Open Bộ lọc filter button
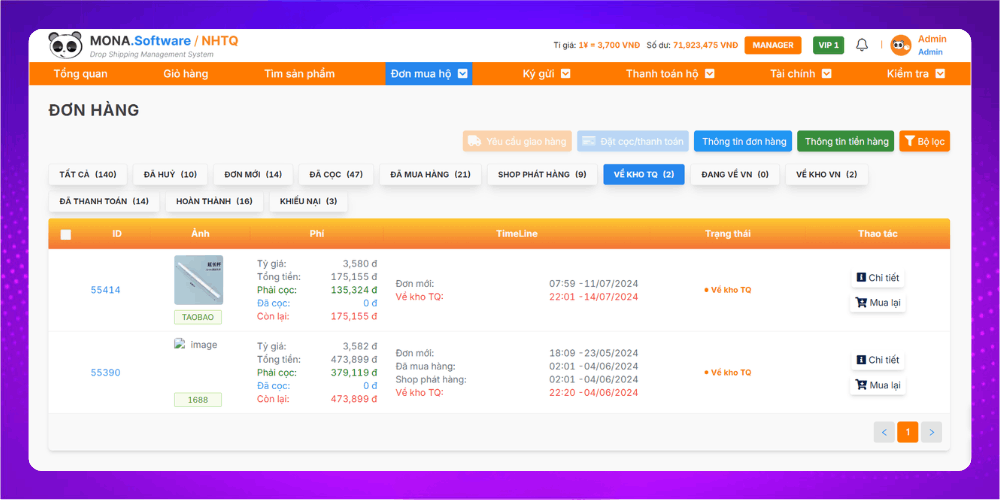This screenshot has width=1000, height=500. click(x=924, y=142)
